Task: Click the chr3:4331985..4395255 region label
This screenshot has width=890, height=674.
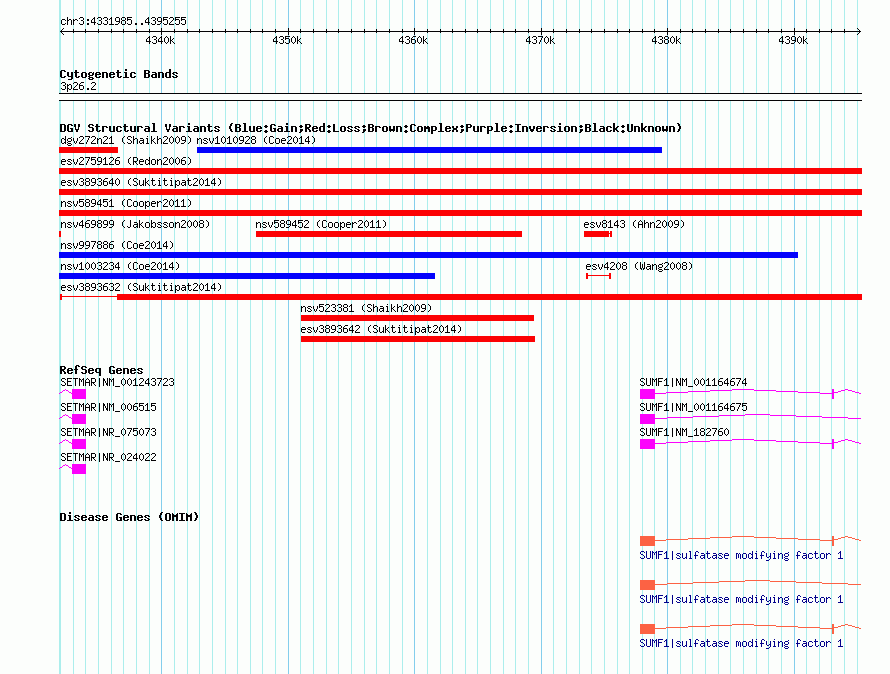Action: tap(123, 21)
